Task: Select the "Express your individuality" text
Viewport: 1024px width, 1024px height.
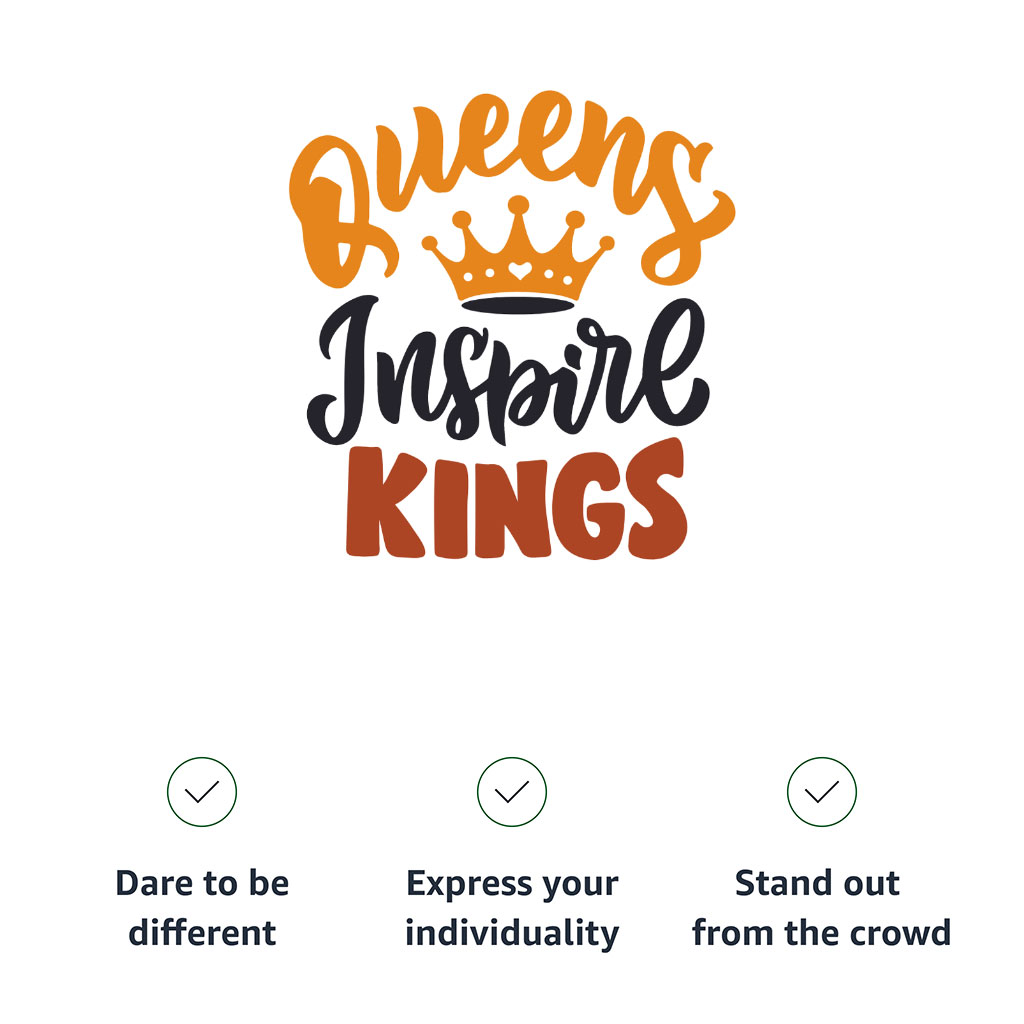Action: click(512, 908)
